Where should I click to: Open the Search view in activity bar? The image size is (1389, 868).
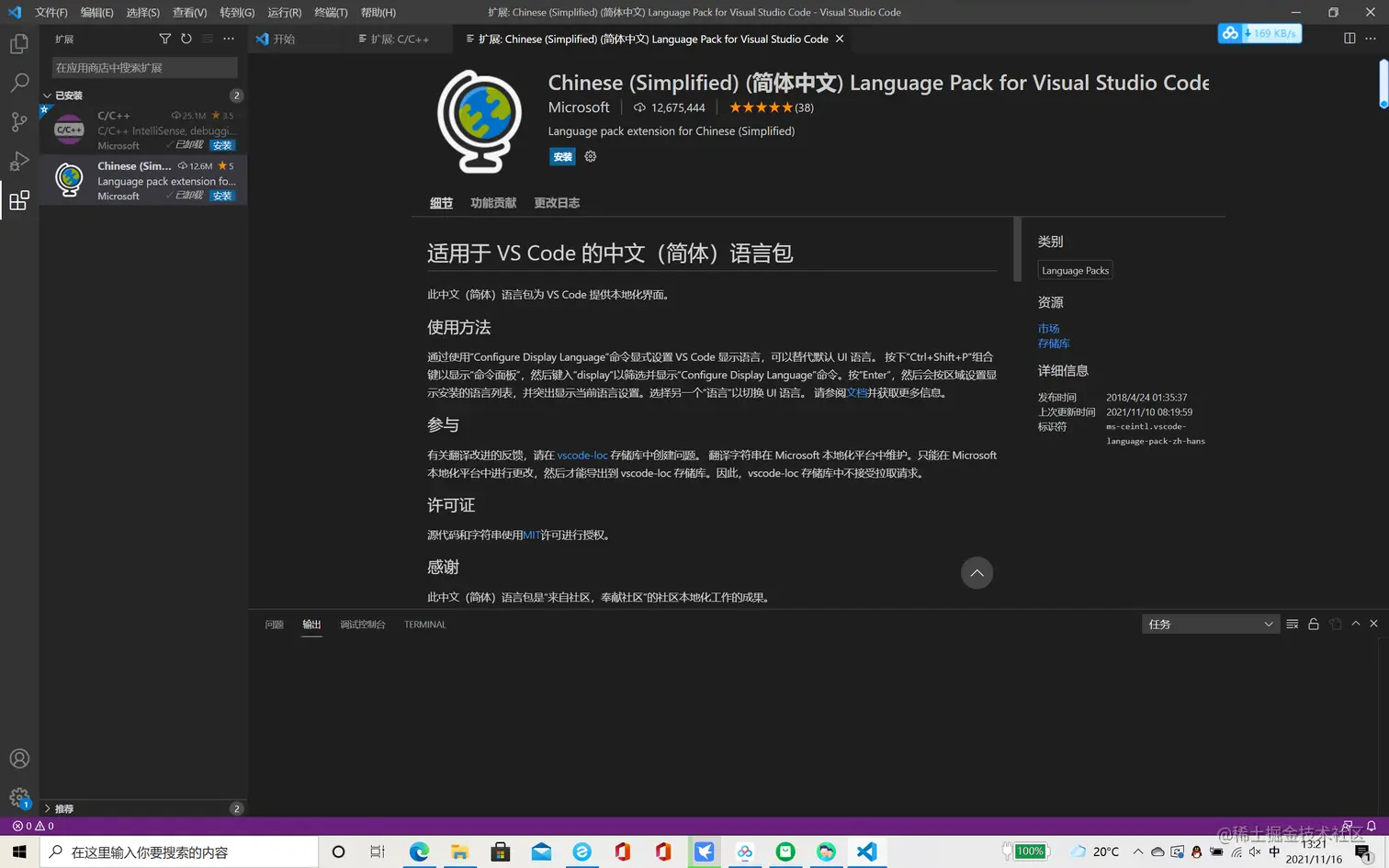point(18,83)
